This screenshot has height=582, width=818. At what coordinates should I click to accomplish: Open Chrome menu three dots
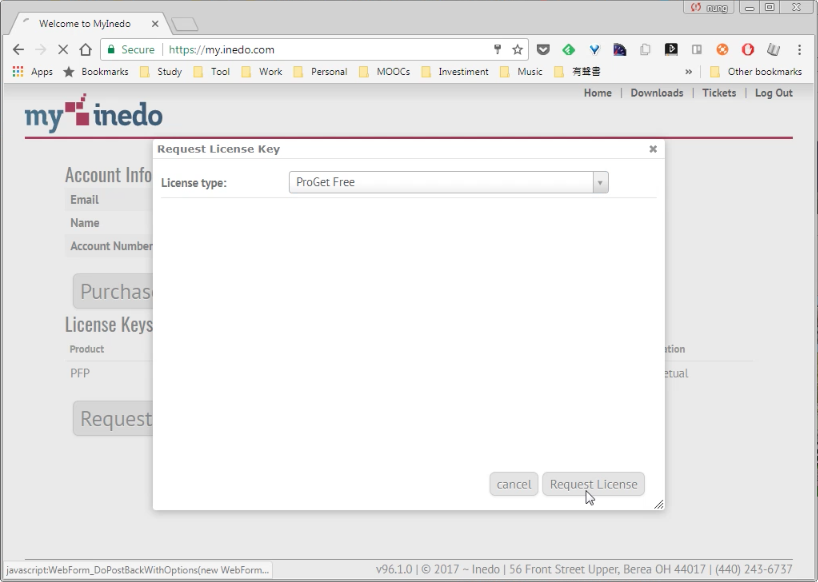799,50
